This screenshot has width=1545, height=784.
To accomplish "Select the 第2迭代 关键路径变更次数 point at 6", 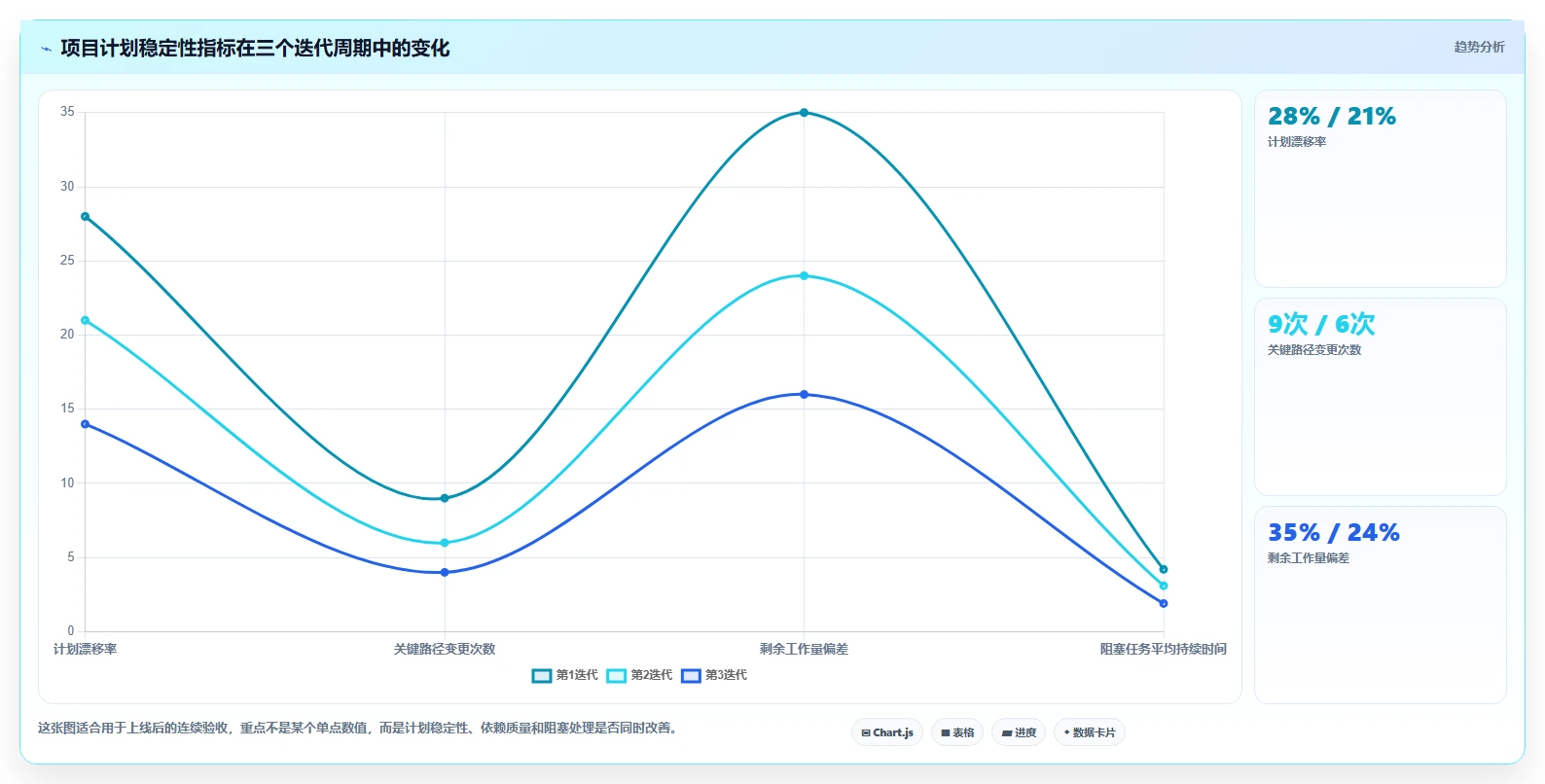I will (x=445, y=543).
